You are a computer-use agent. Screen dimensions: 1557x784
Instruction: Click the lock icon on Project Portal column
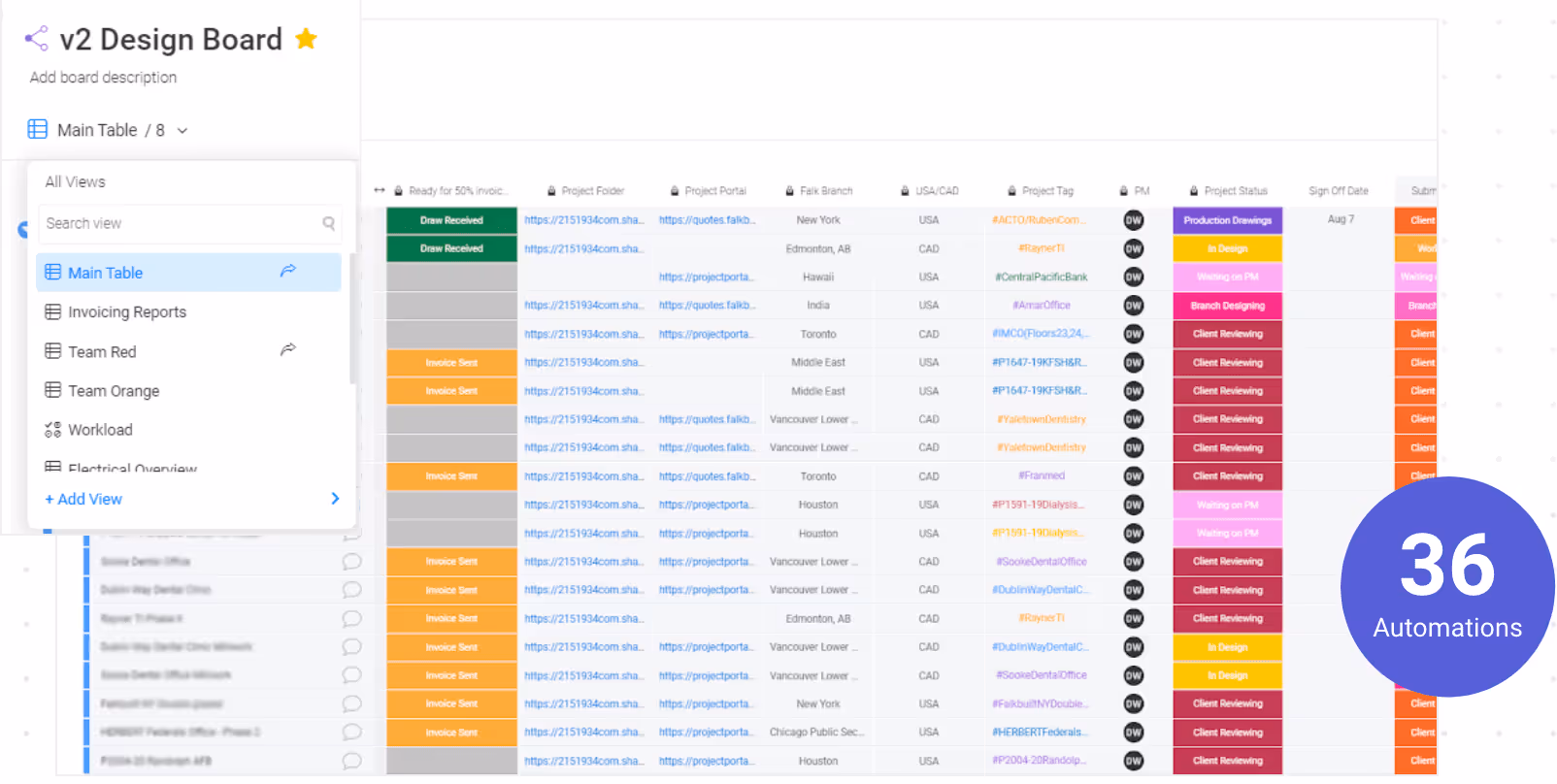pos(675,191)
